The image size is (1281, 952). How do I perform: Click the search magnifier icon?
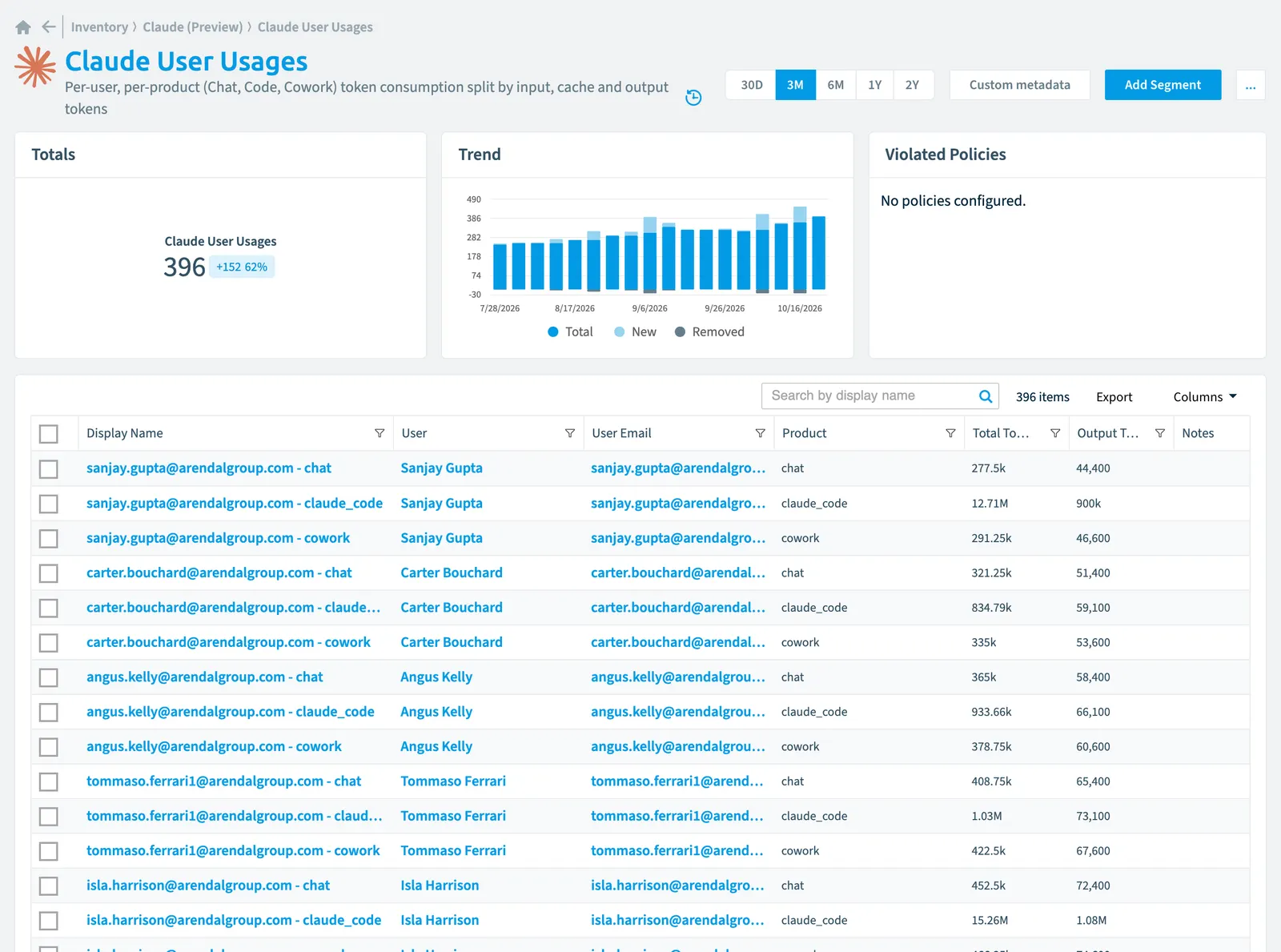tap(986, 396)
